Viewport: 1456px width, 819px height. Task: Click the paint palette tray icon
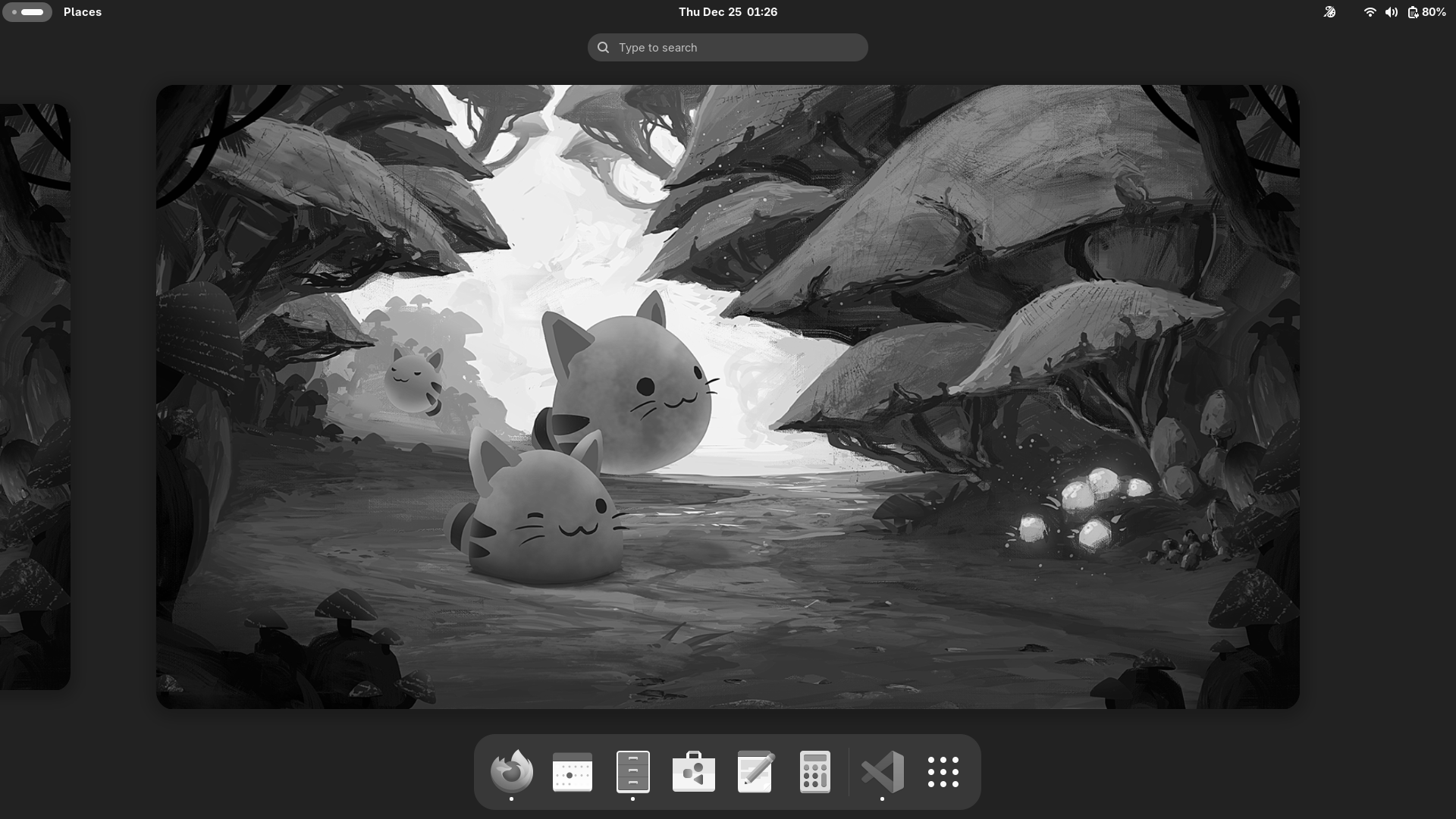pos(1329,12)
